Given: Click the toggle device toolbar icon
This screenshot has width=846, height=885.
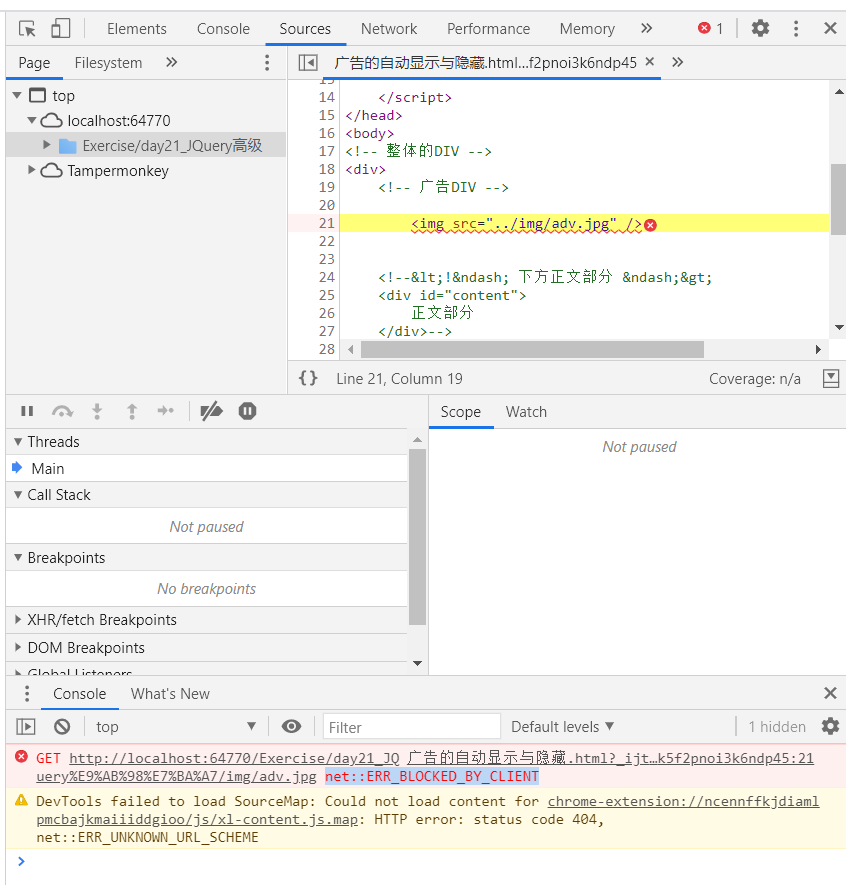Looking at the screenshot, I should tap(60, 28).
